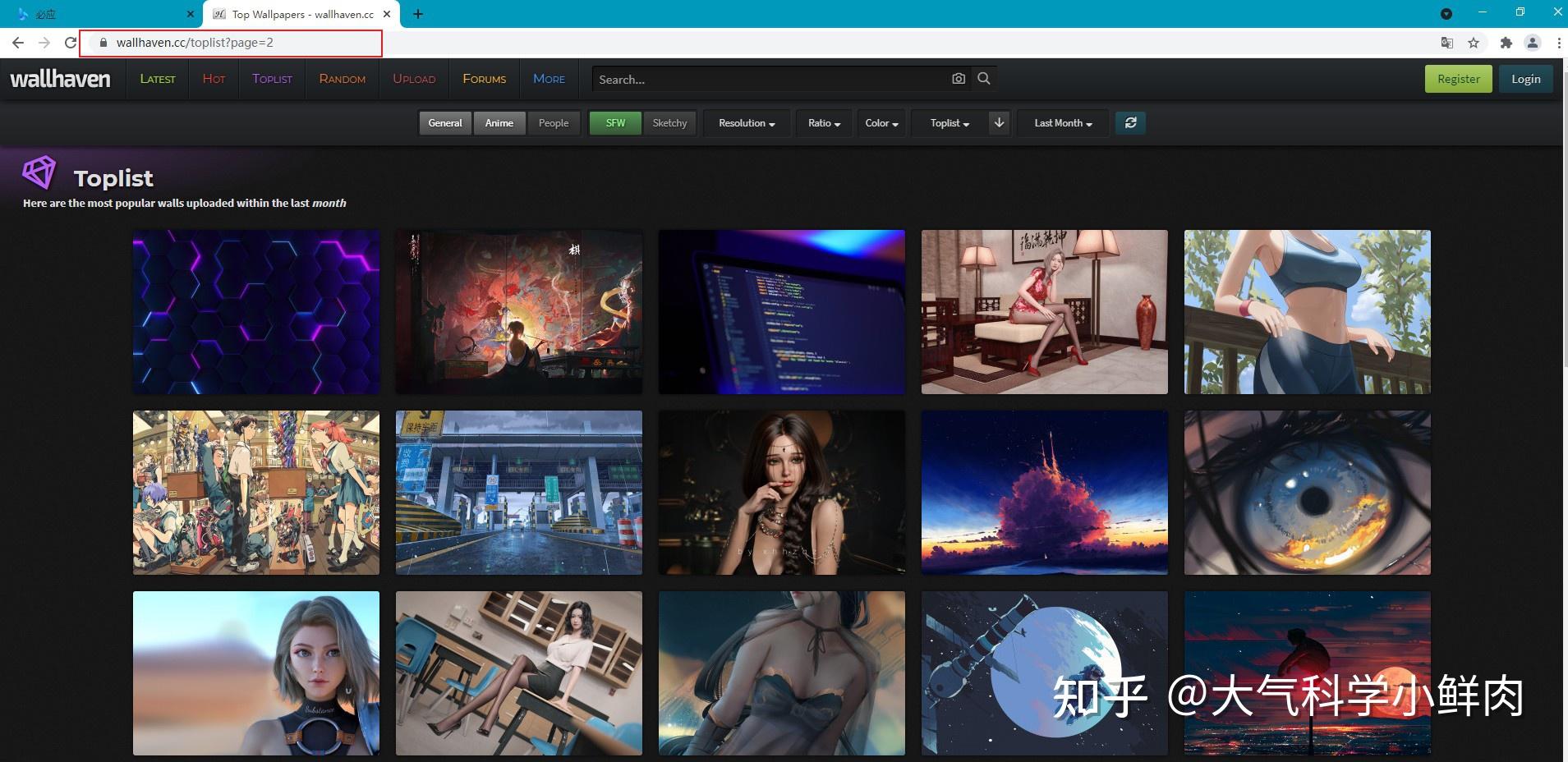
Task: Close the first browser tab
Action: pyautogui.click(x=190, y=14)
